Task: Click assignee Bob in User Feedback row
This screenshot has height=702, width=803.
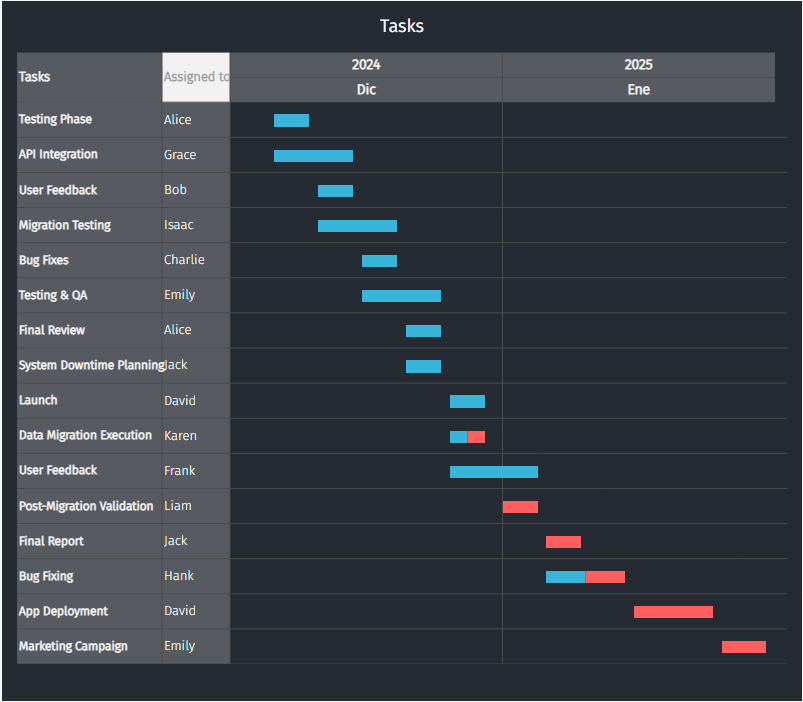Action: coord(175,190)
